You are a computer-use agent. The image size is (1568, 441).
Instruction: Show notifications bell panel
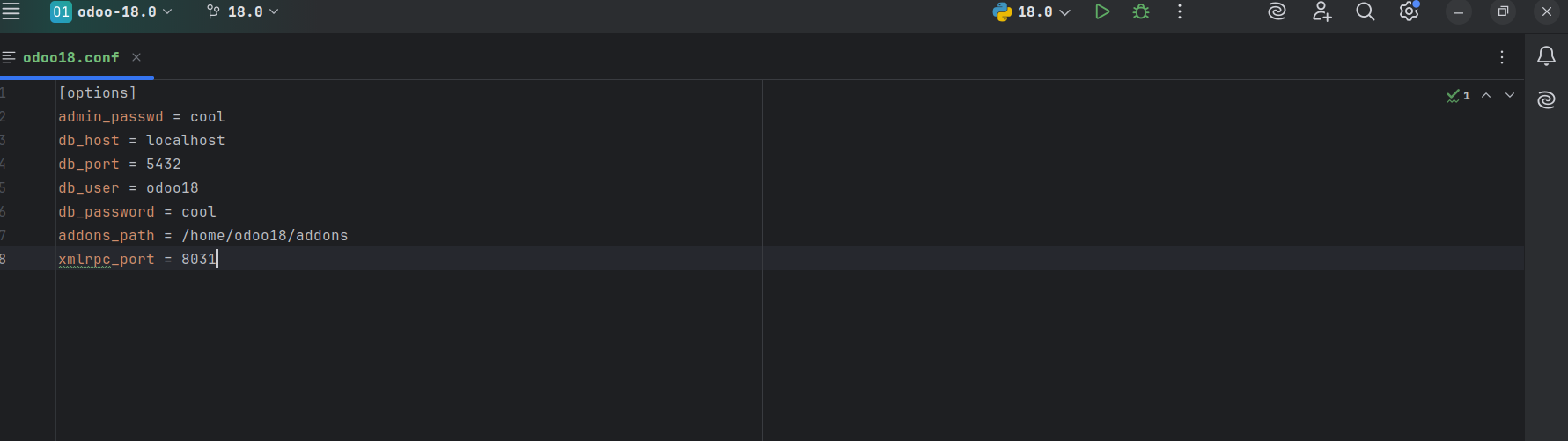1546,56
